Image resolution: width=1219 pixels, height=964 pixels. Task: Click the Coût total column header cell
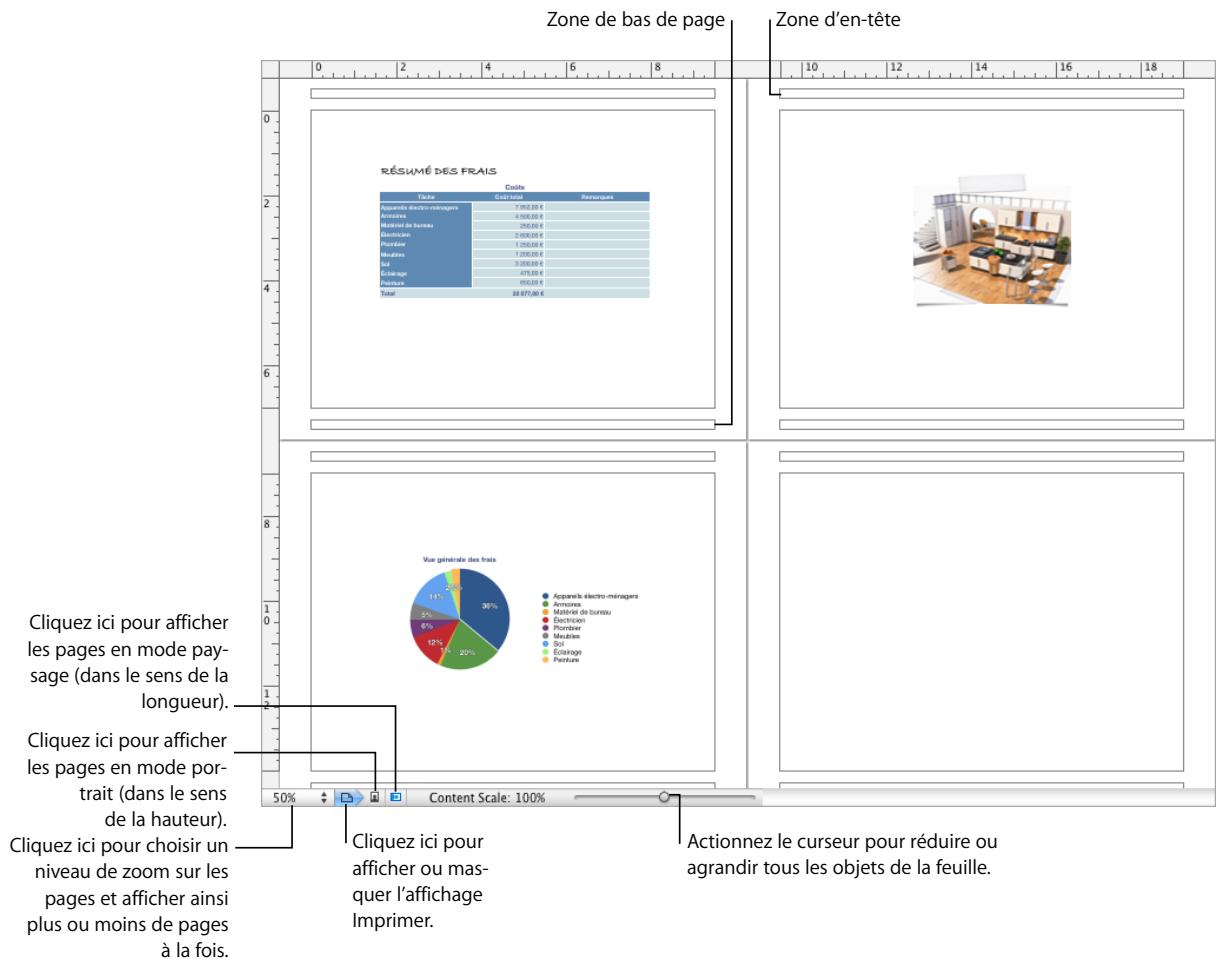click(510, 197)
